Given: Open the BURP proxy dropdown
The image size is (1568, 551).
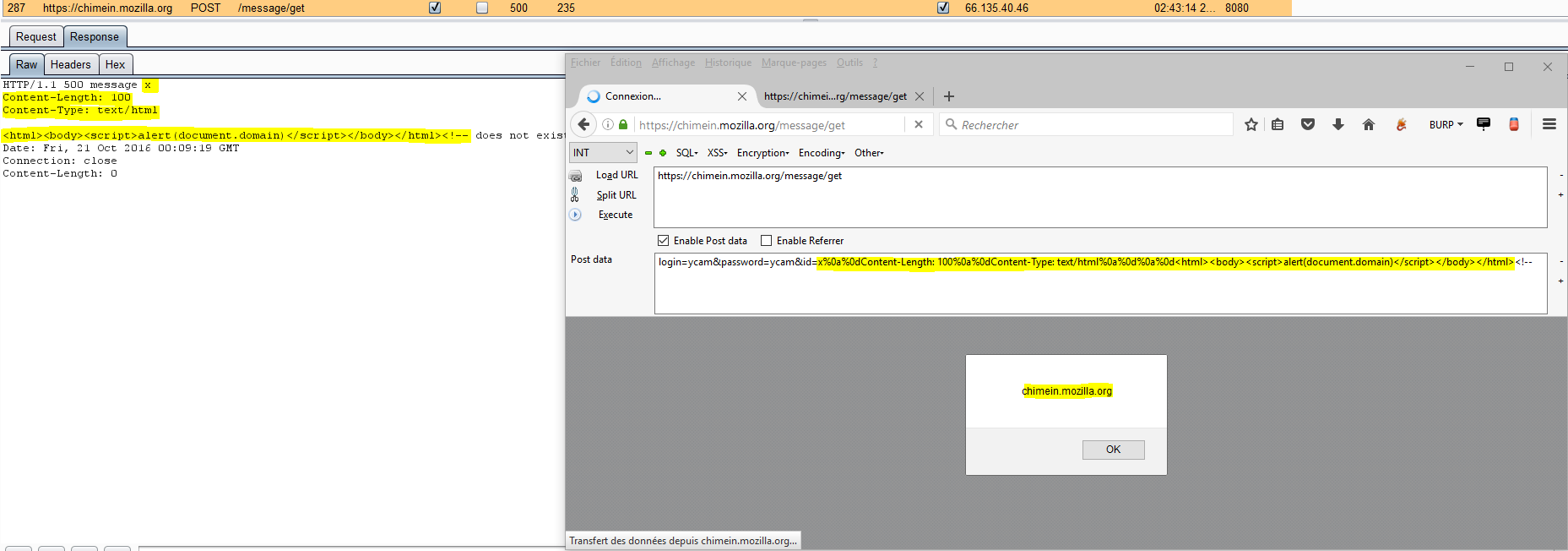Looking at the screenshot, I should coord(1446,124).
